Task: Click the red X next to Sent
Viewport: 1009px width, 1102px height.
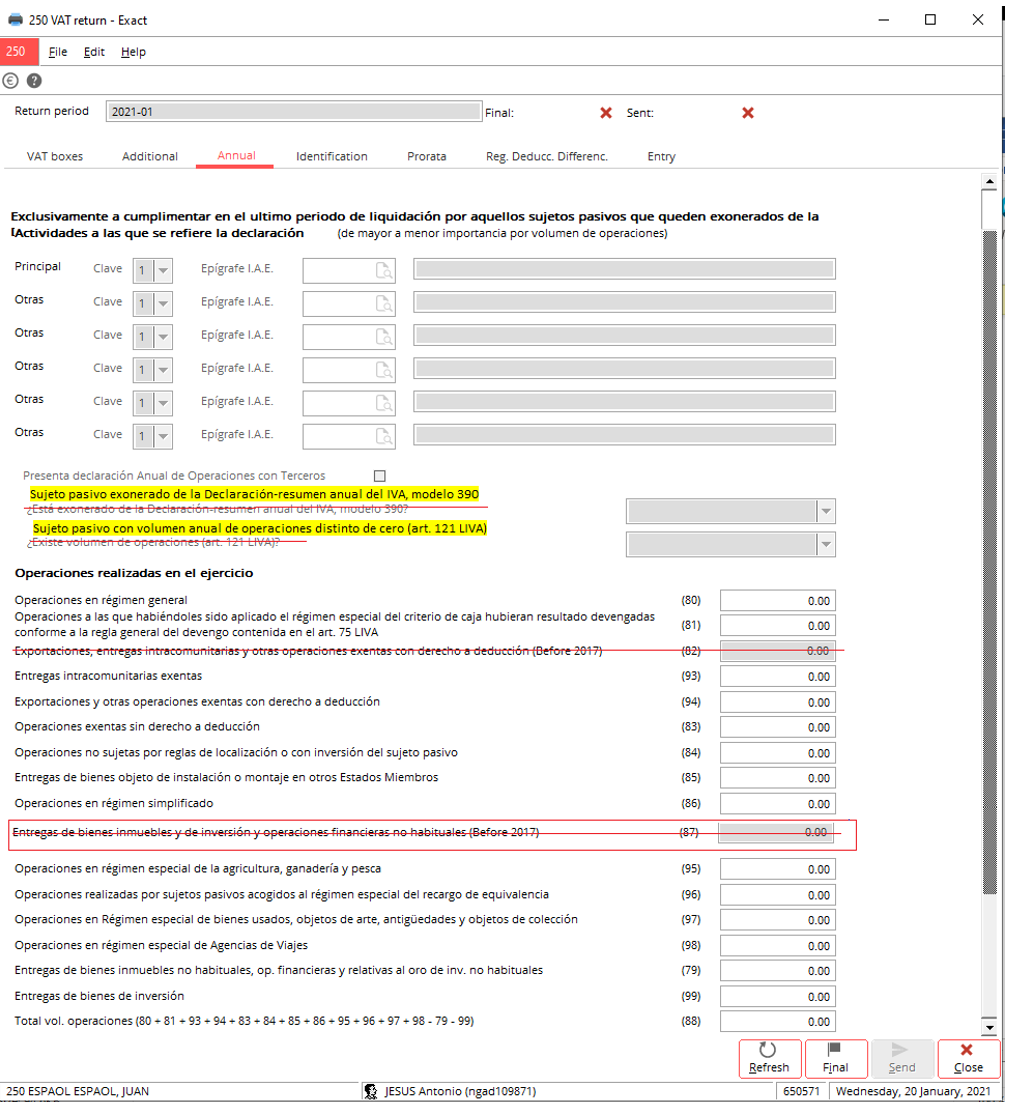Action: tap(748, 112)
